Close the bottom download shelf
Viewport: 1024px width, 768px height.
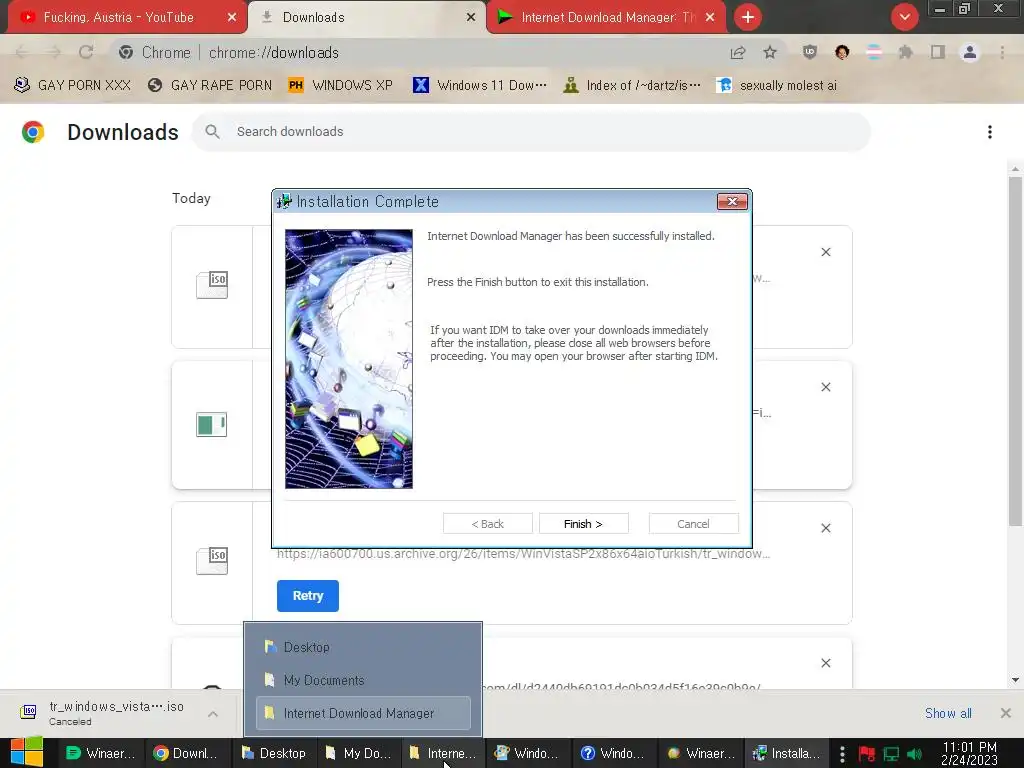point(1006,713)
